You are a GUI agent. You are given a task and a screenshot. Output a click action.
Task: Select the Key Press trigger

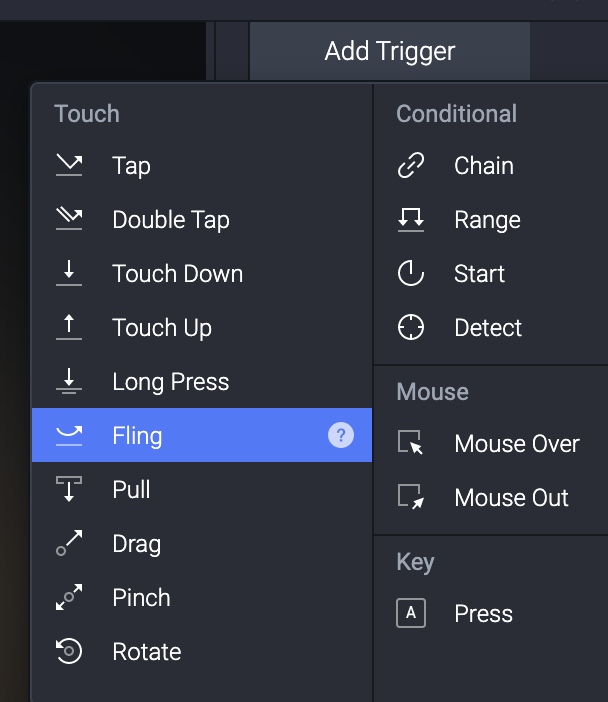(483, 614)
